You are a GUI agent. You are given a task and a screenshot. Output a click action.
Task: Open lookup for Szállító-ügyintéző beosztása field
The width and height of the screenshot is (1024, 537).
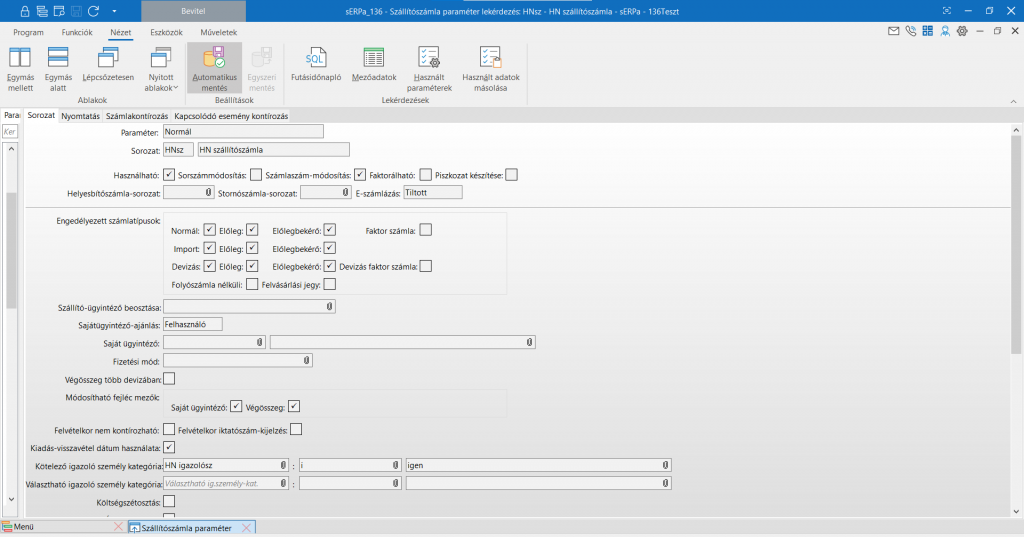pos(329,307)
